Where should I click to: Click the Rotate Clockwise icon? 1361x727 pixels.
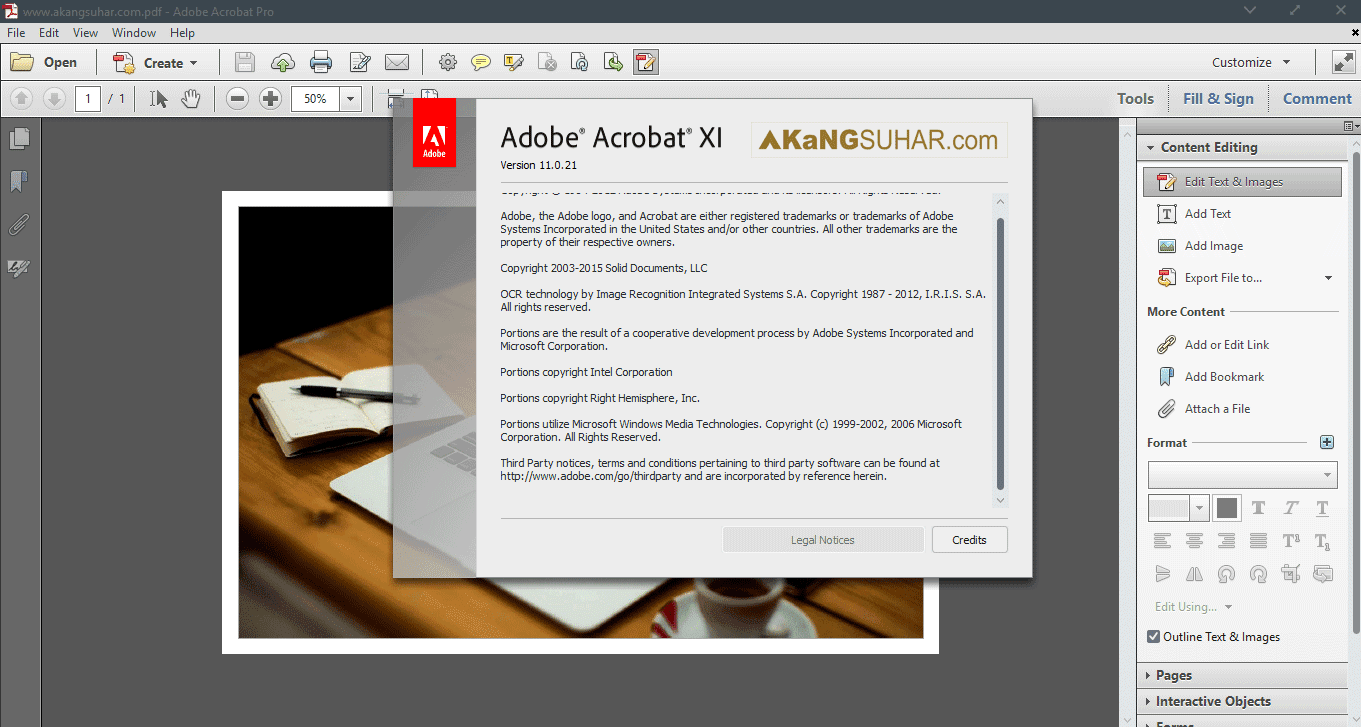coord(1258,574)
